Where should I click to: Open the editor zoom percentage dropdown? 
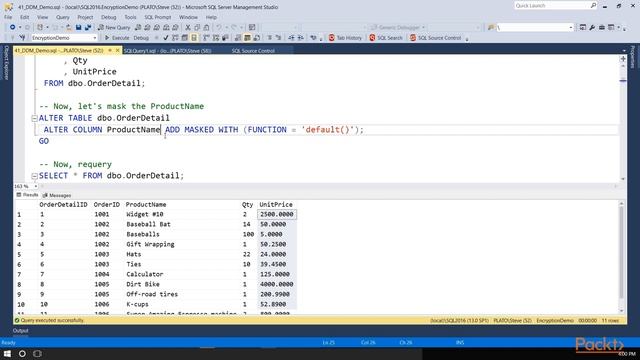[x=36, y=186]
